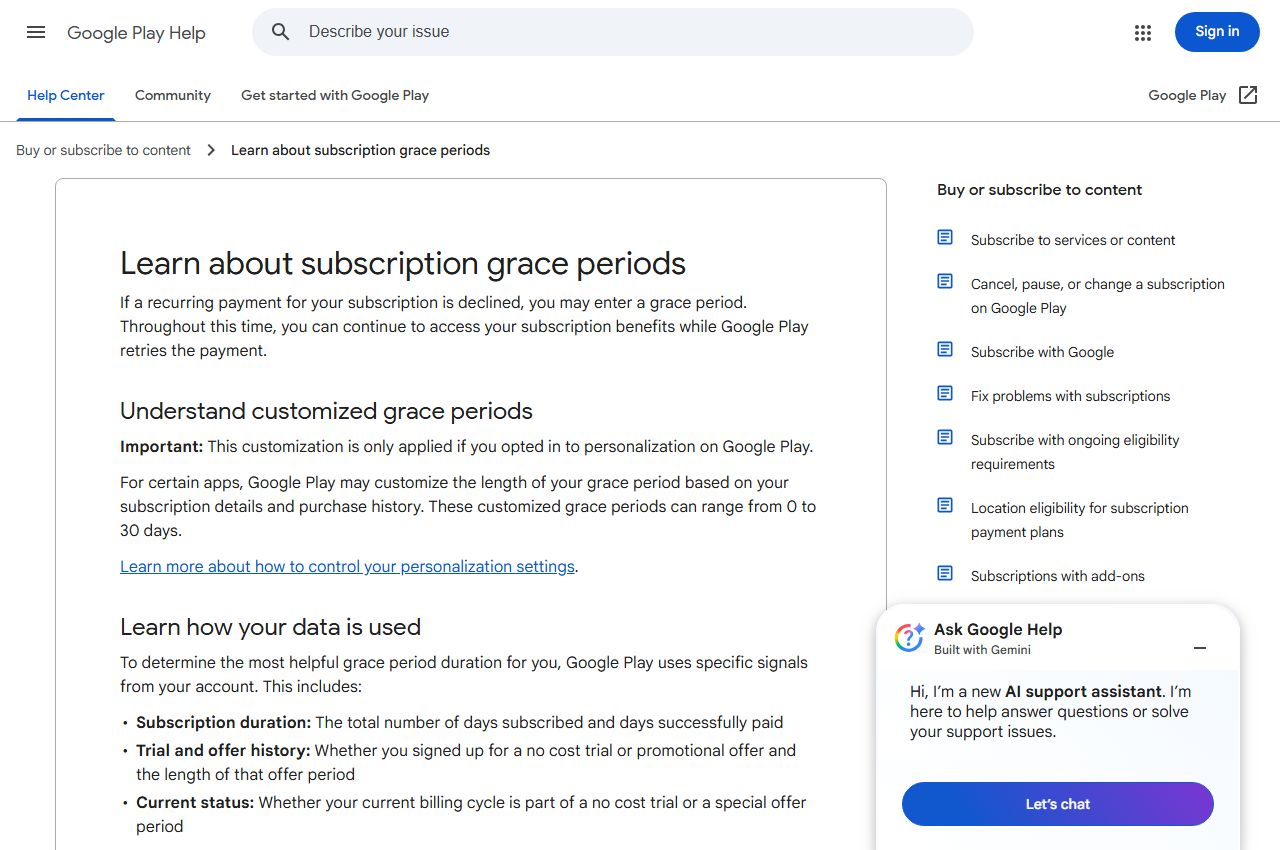Image resolution: width=1280 pixels, height=850 pixels.
Task: Open Subscribe with ongoing eligibility requirements article
Action: [x=1075, y=452]
